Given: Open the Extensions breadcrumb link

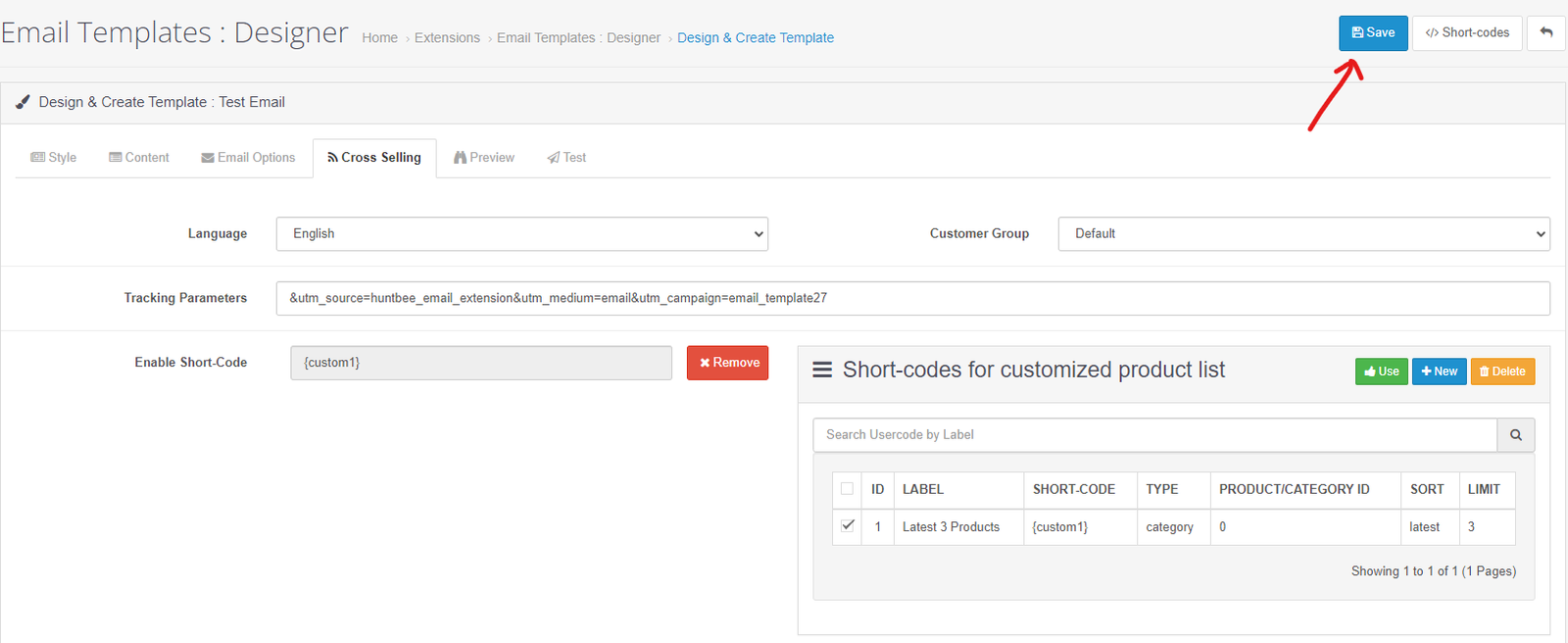Looking at the screenshot, I should [x=447, y=38].
